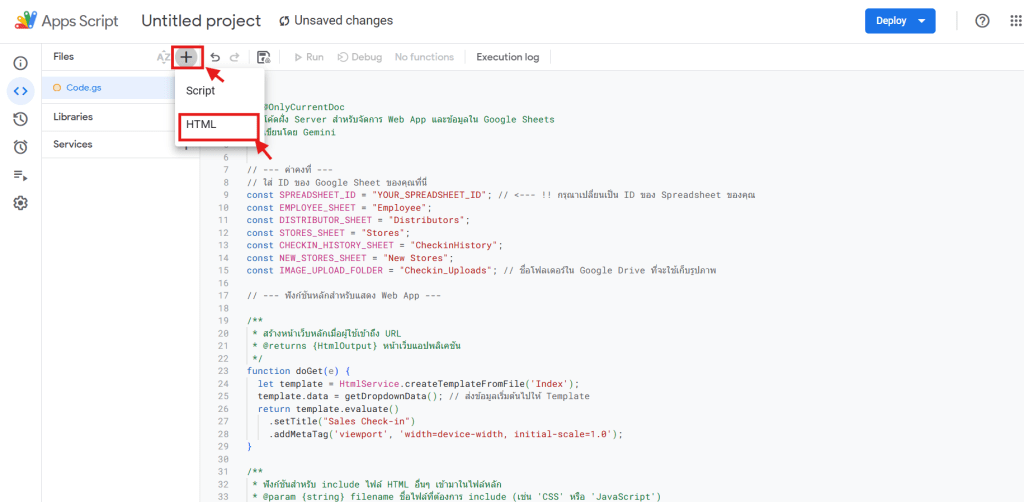Viewport: 1024px width, 502px height.
Task: Rename project by clicking Untitled project title
Action: pos(201,21)
